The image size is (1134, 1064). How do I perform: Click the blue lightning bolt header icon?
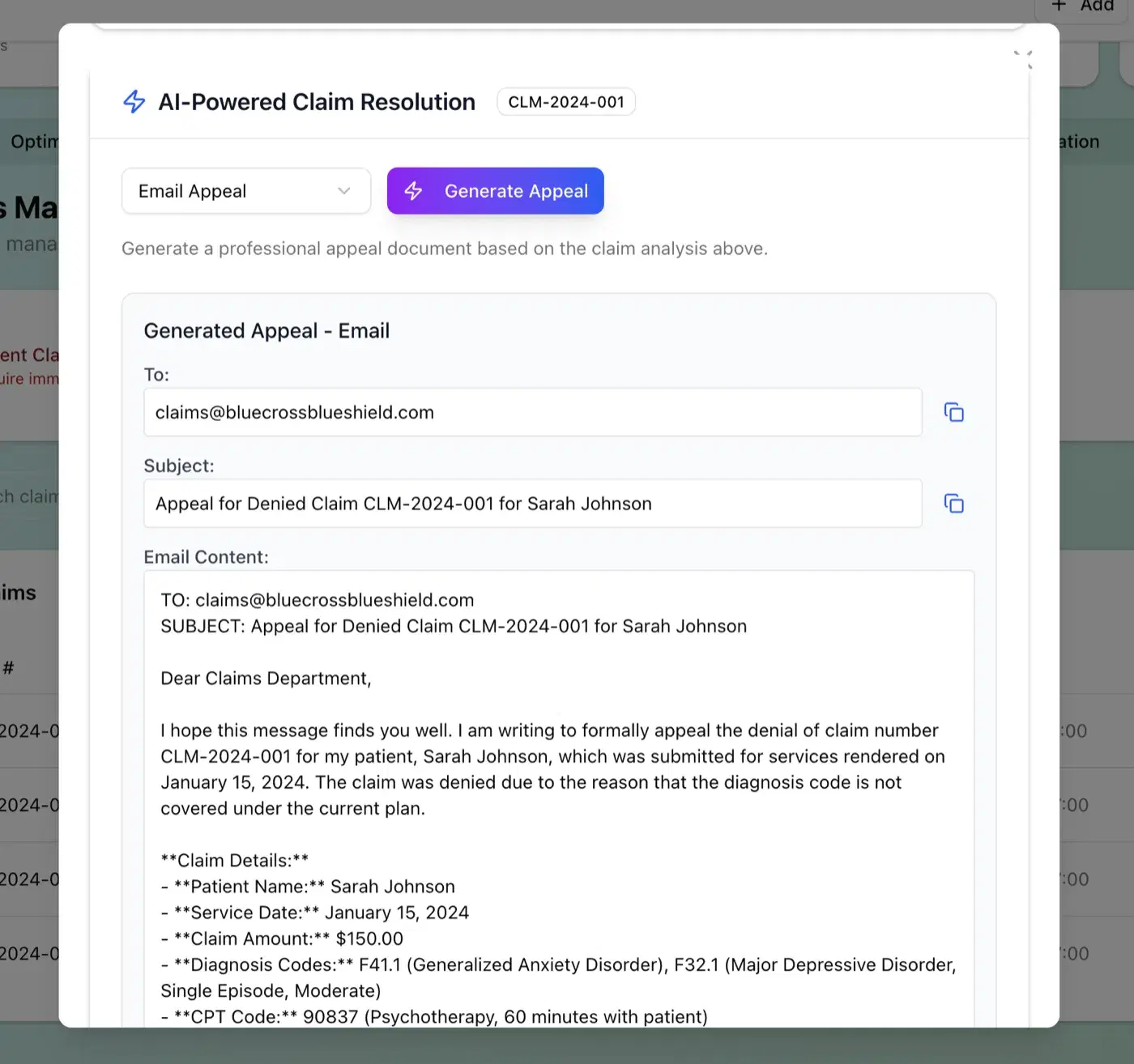(134, 102)
